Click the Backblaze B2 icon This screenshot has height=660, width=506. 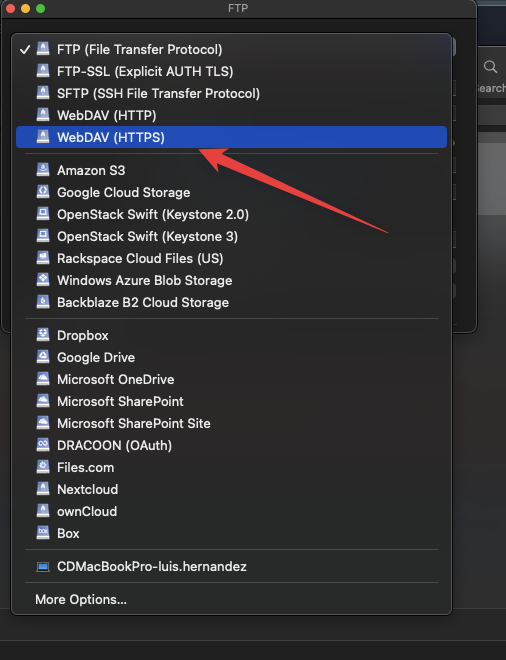43,301
